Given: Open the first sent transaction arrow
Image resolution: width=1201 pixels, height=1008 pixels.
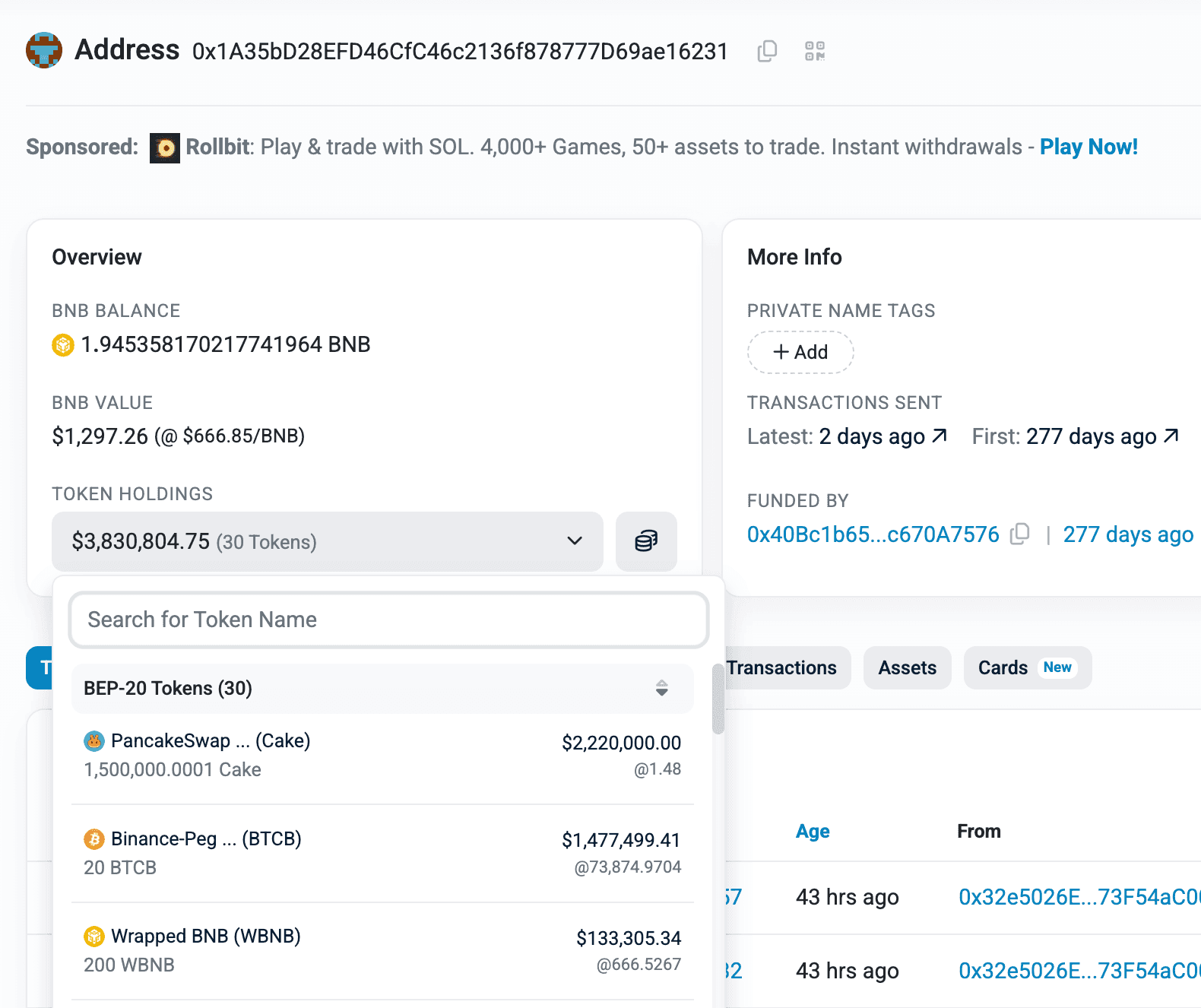Looking at the screenshot, I should [1171, 436].
